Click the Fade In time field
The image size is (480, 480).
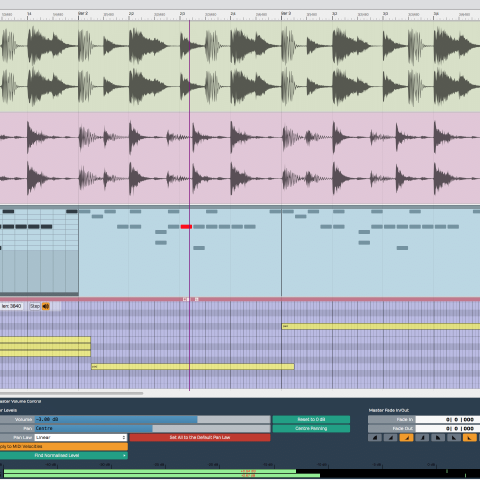point(447,419)
